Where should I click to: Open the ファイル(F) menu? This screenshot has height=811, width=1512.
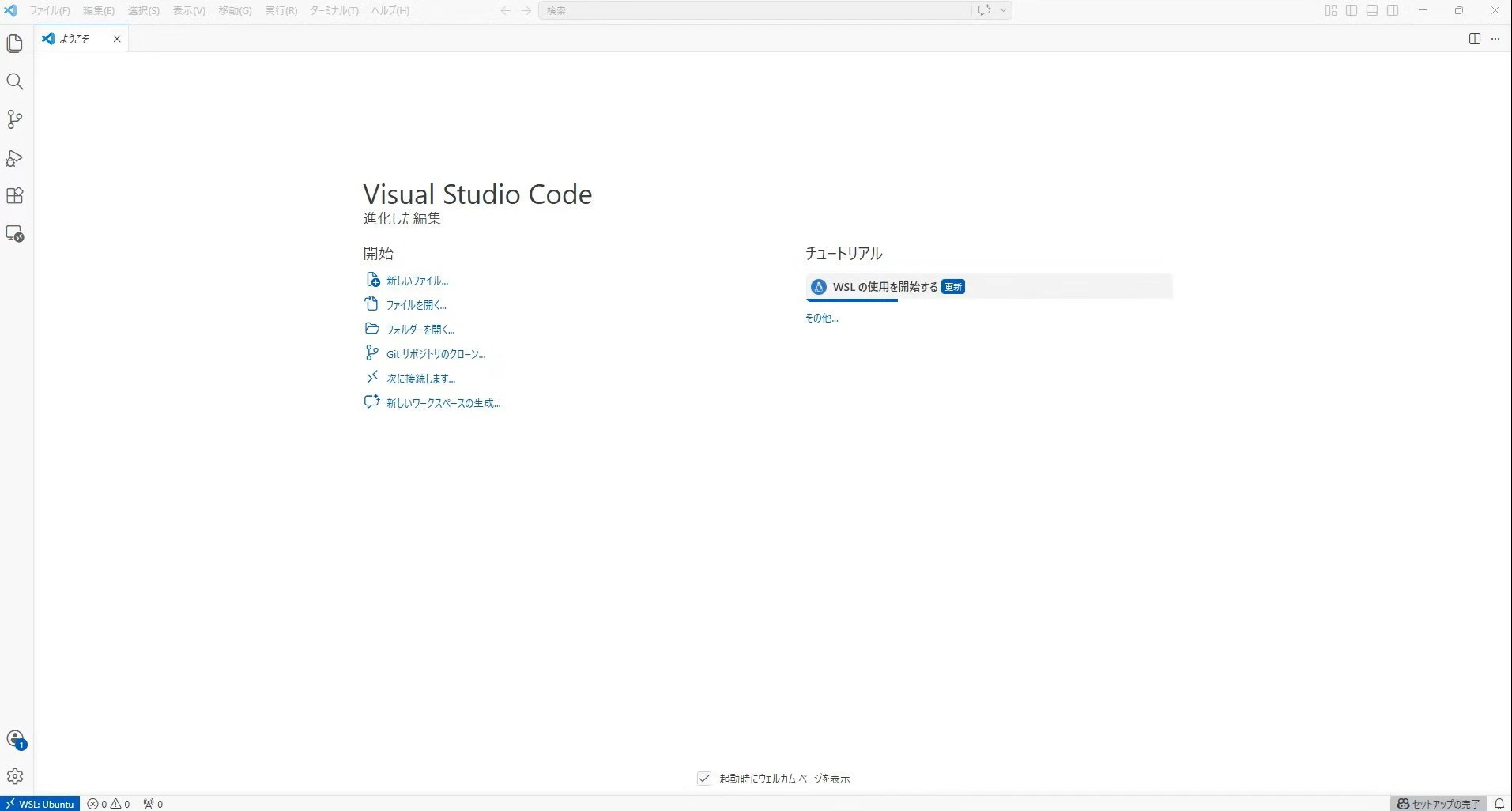[x=50, y=10]
